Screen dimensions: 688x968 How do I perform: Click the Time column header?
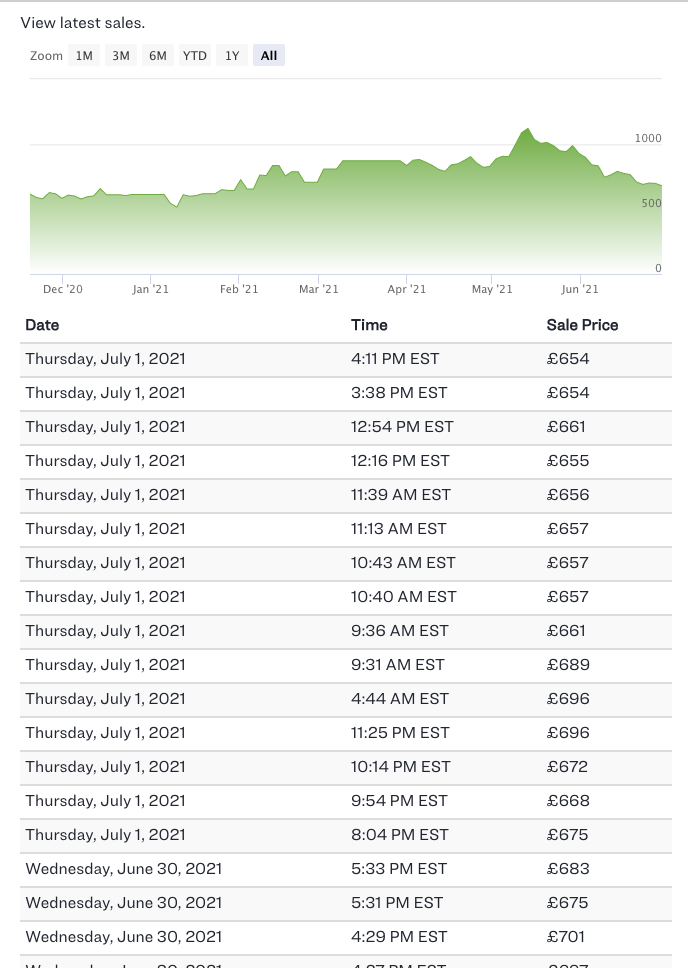pyautogui.click(x=369, y=325)
